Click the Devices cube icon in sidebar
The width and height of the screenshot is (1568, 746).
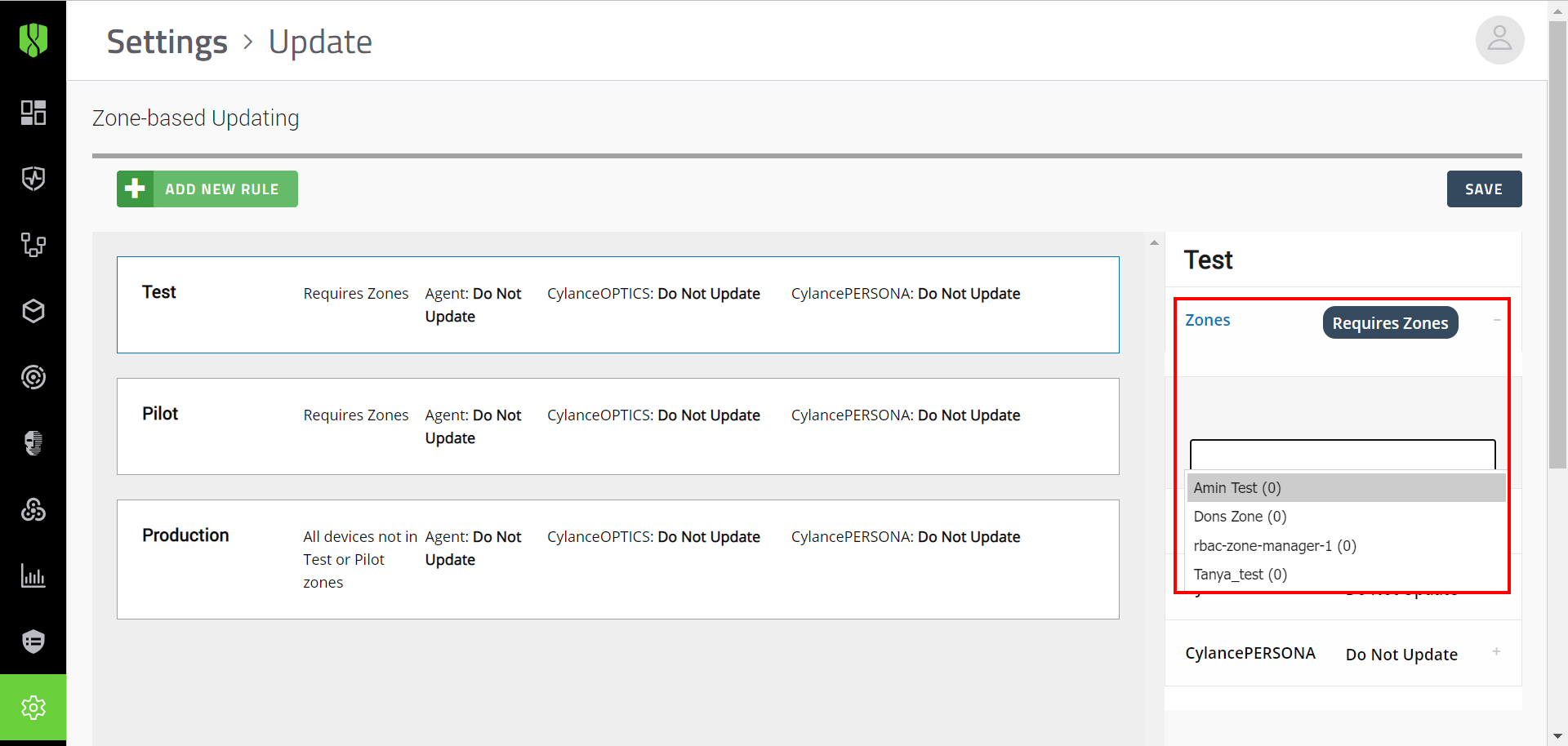click(33, 311)
